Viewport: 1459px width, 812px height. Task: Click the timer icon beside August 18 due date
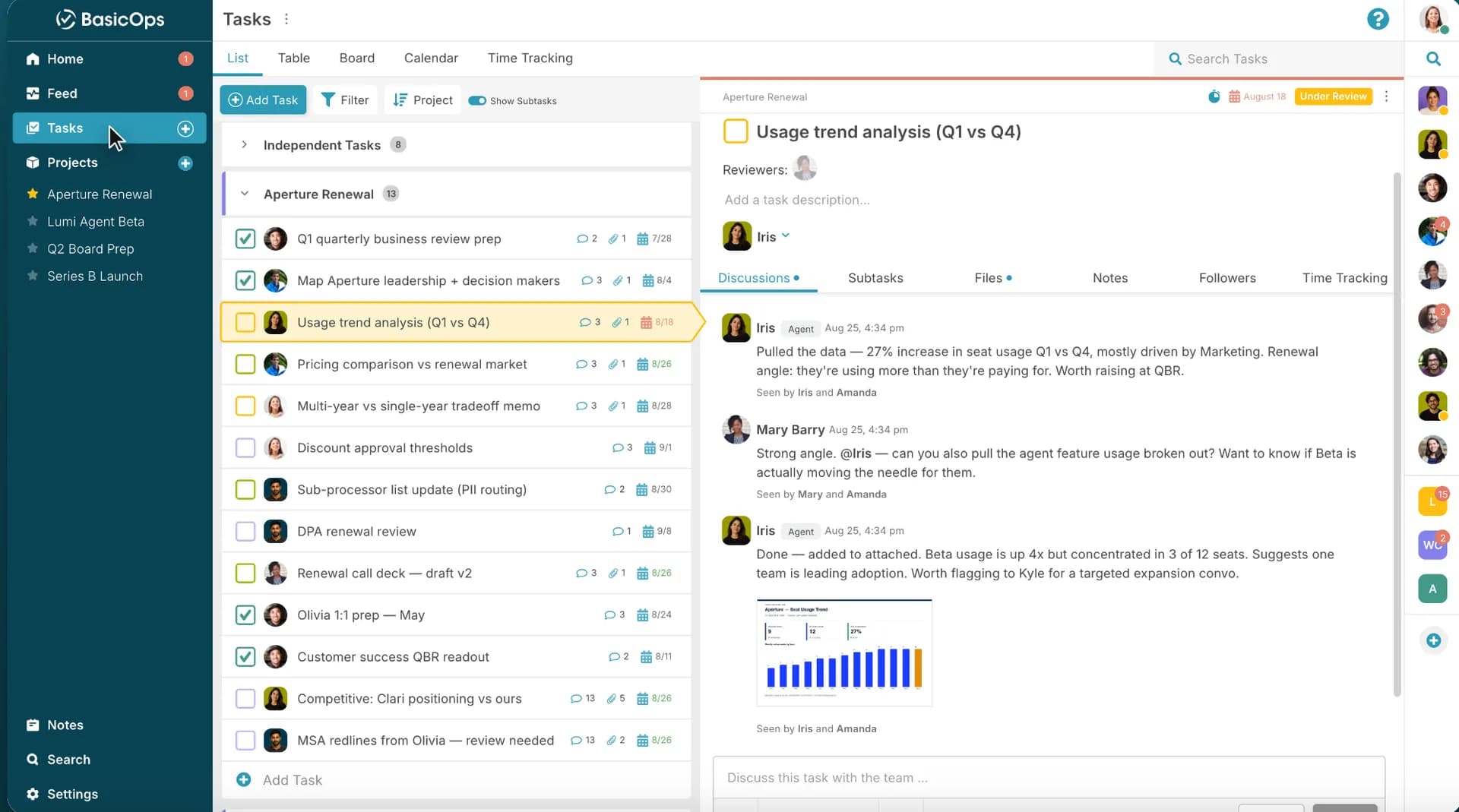click(x=1214, y=96)
